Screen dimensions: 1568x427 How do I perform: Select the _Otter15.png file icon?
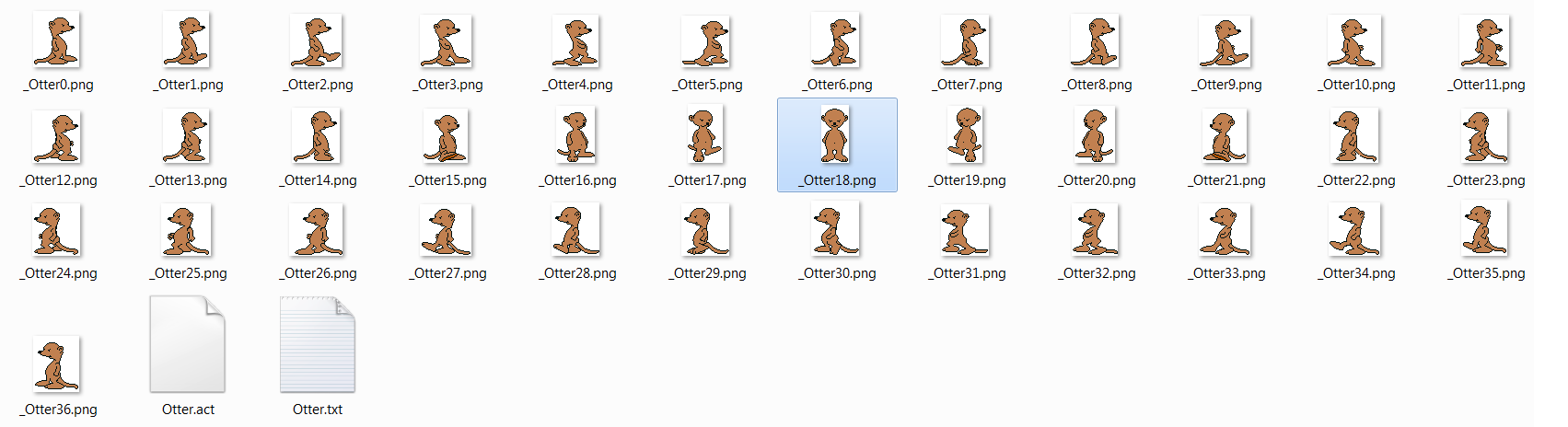(447, 136)
